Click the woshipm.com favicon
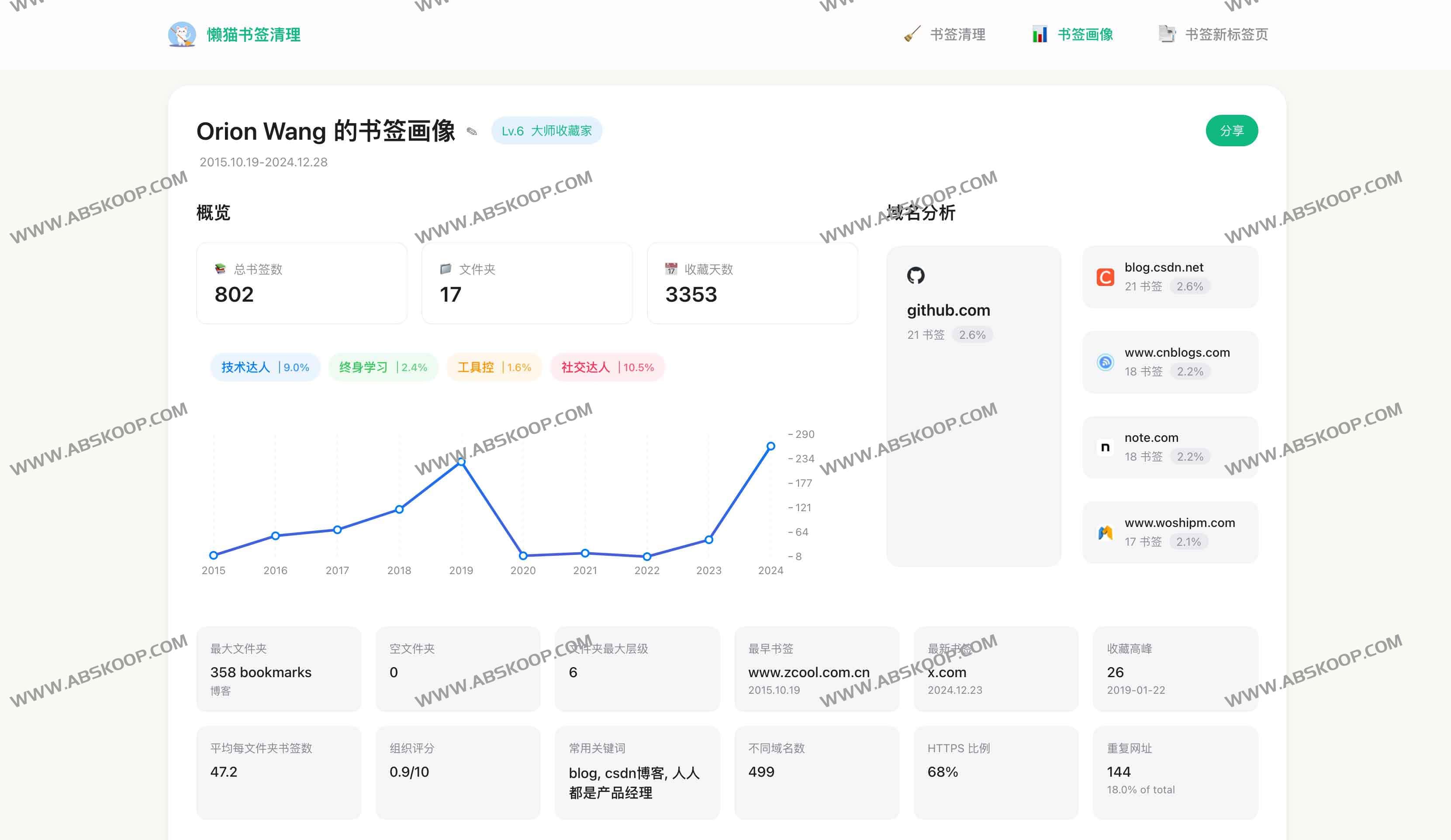This screenshot has height=840, width=1451. 1105,533
